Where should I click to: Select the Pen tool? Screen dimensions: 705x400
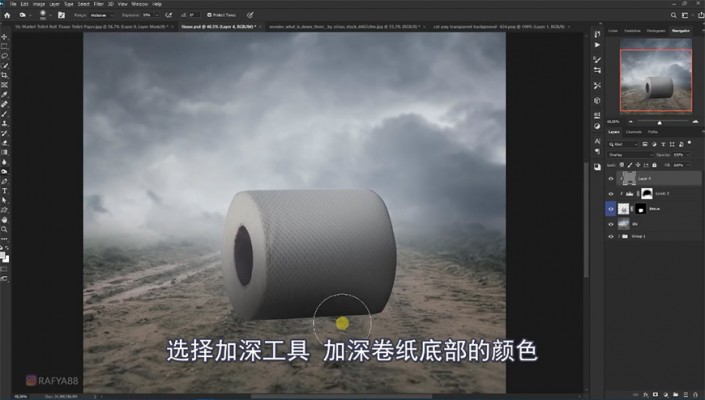coord(4,181)
